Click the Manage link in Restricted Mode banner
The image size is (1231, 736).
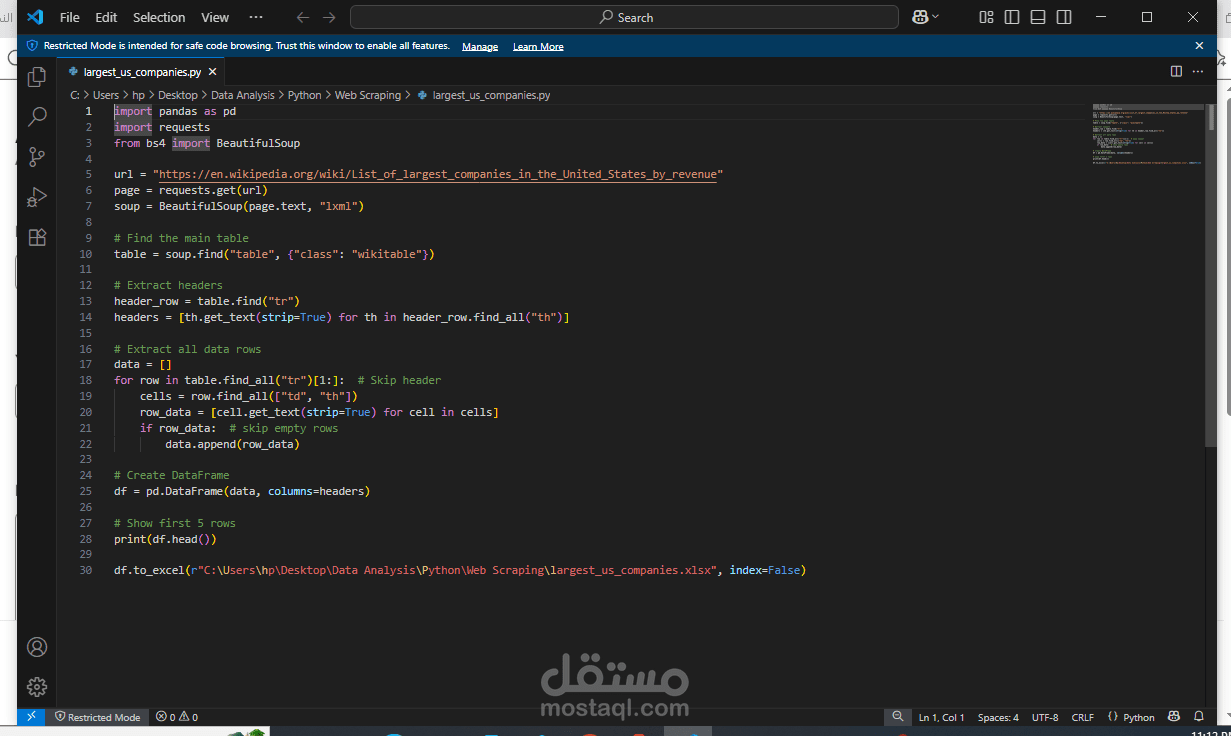tap(480, 46)
